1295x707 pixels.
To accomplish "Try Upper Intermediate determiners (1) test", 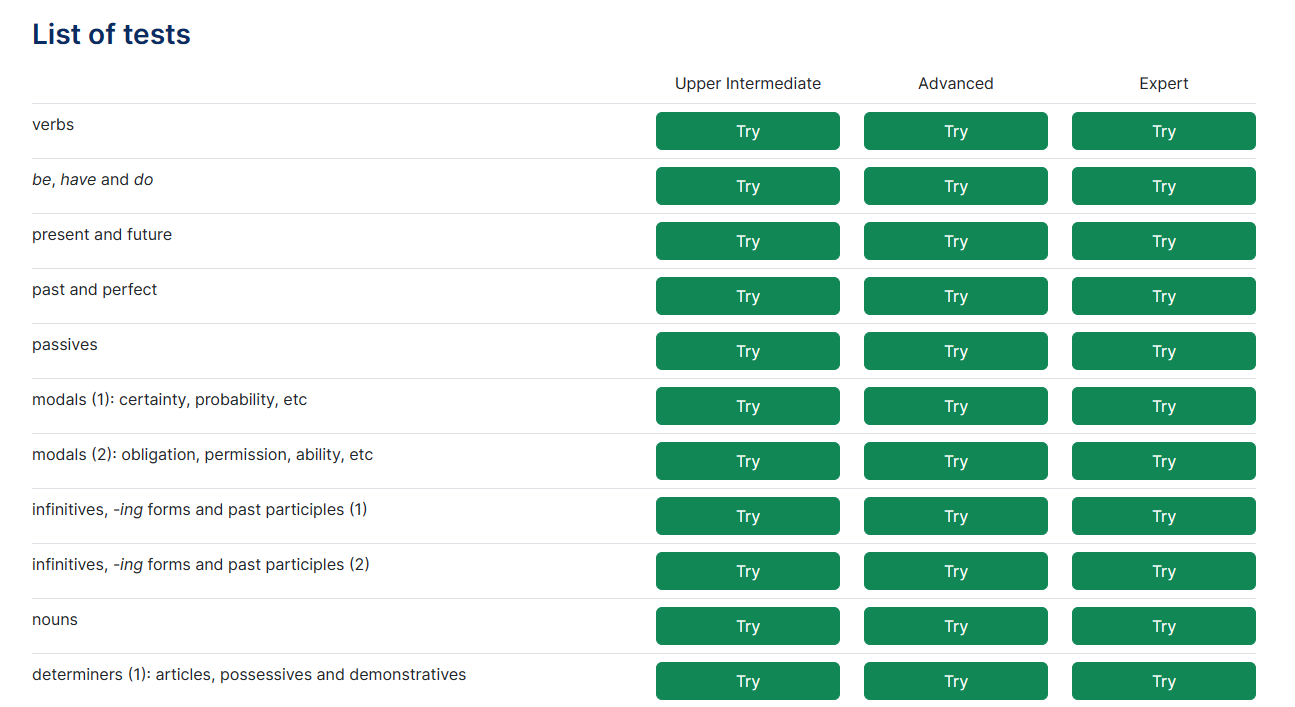I will pyautogui.click(x=747, y=681).
